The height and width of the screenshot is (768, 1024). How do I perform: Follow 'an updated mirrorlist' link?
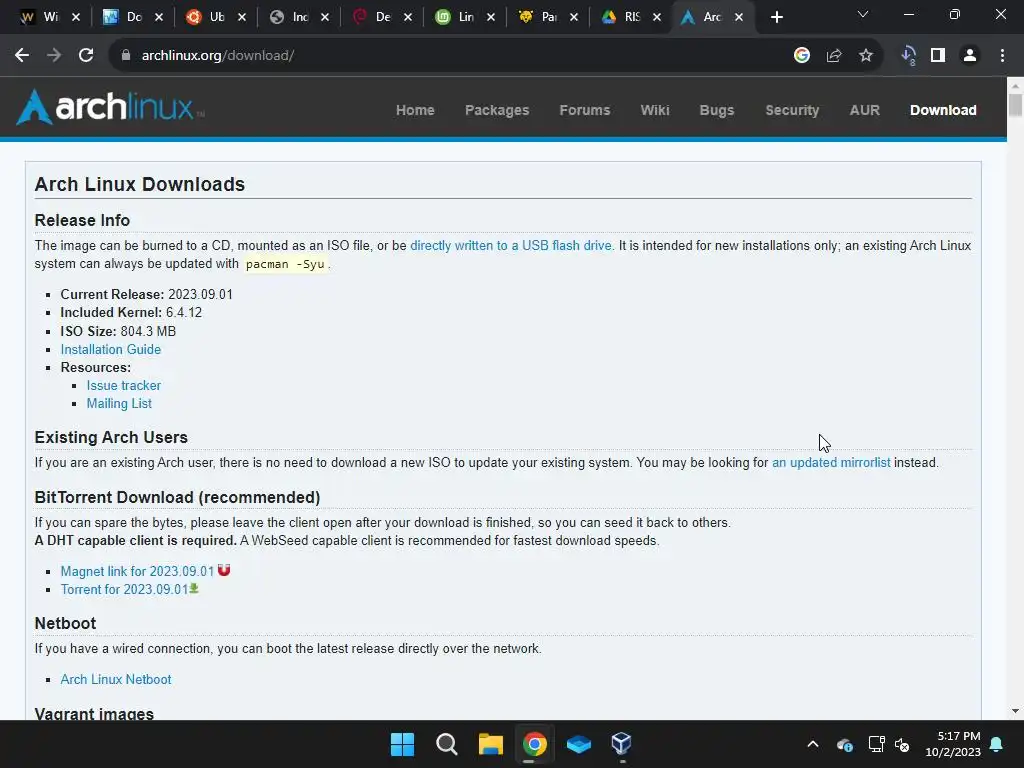click(831, 462)
